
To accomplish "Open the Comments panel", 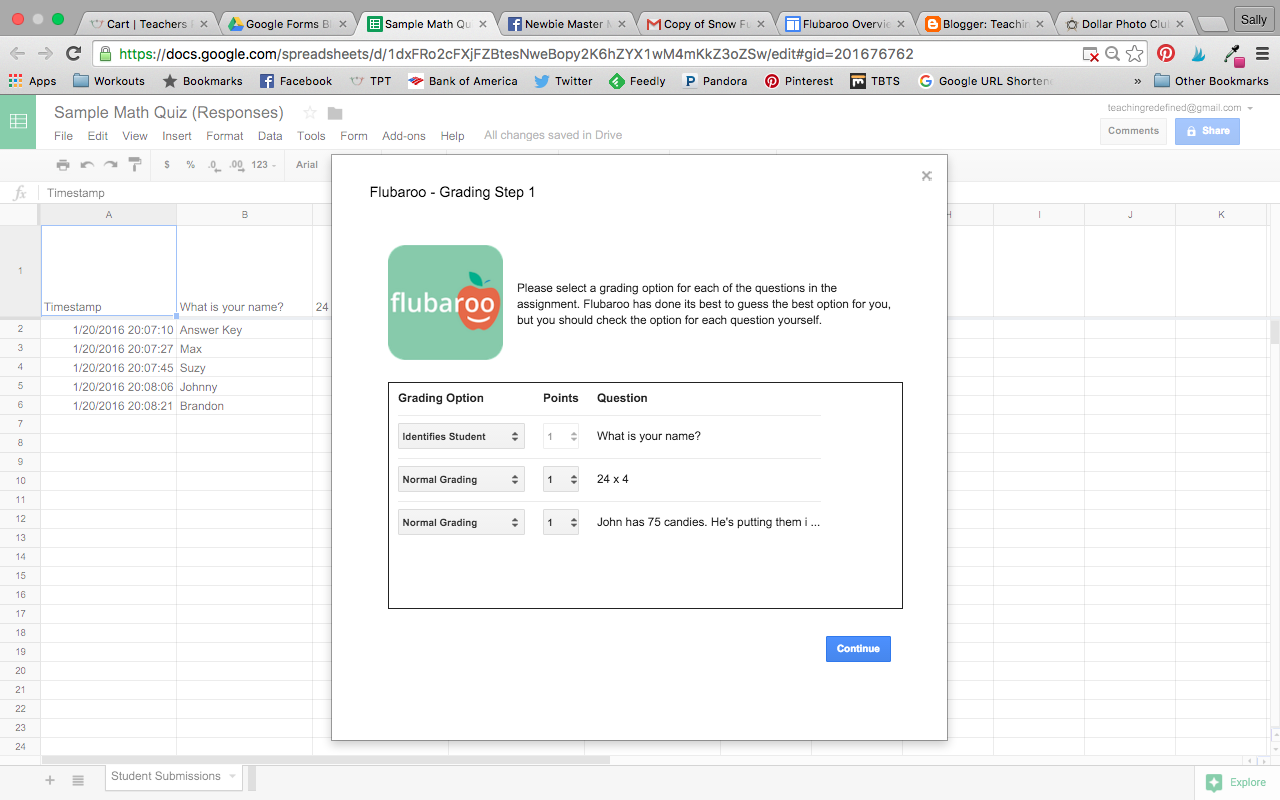I will coord(1133,130).
